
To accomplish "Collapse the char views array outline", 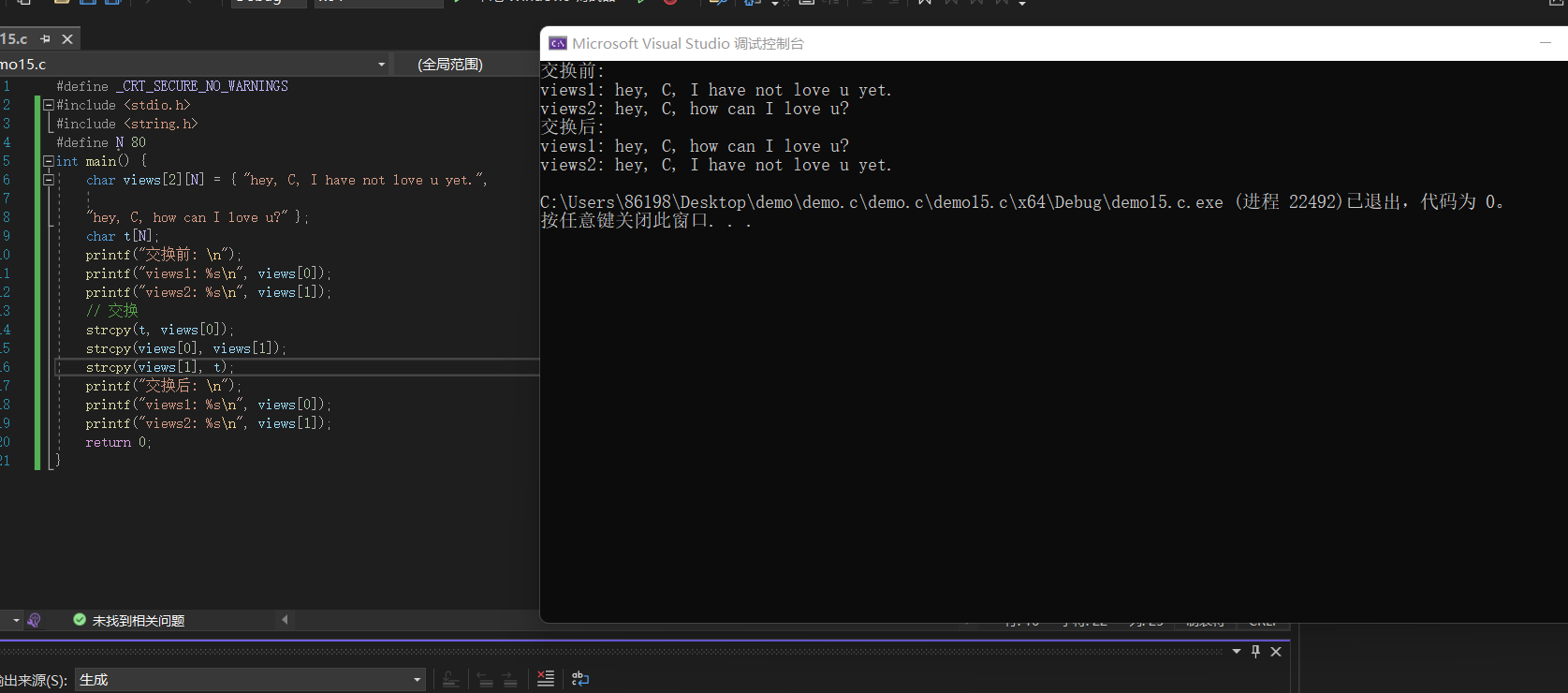I will click(x=49, y=180).
